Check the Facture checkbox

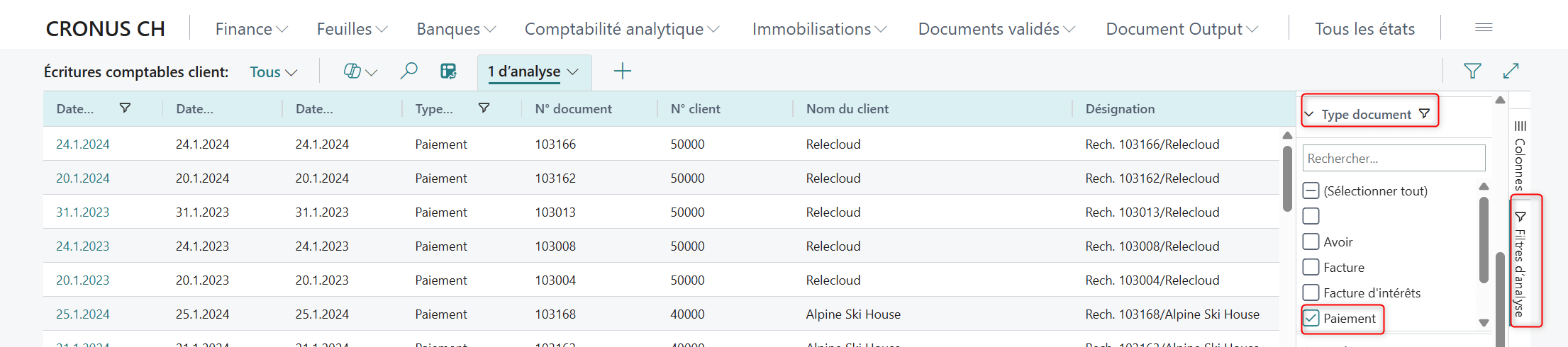click(x=1311, y=268)
